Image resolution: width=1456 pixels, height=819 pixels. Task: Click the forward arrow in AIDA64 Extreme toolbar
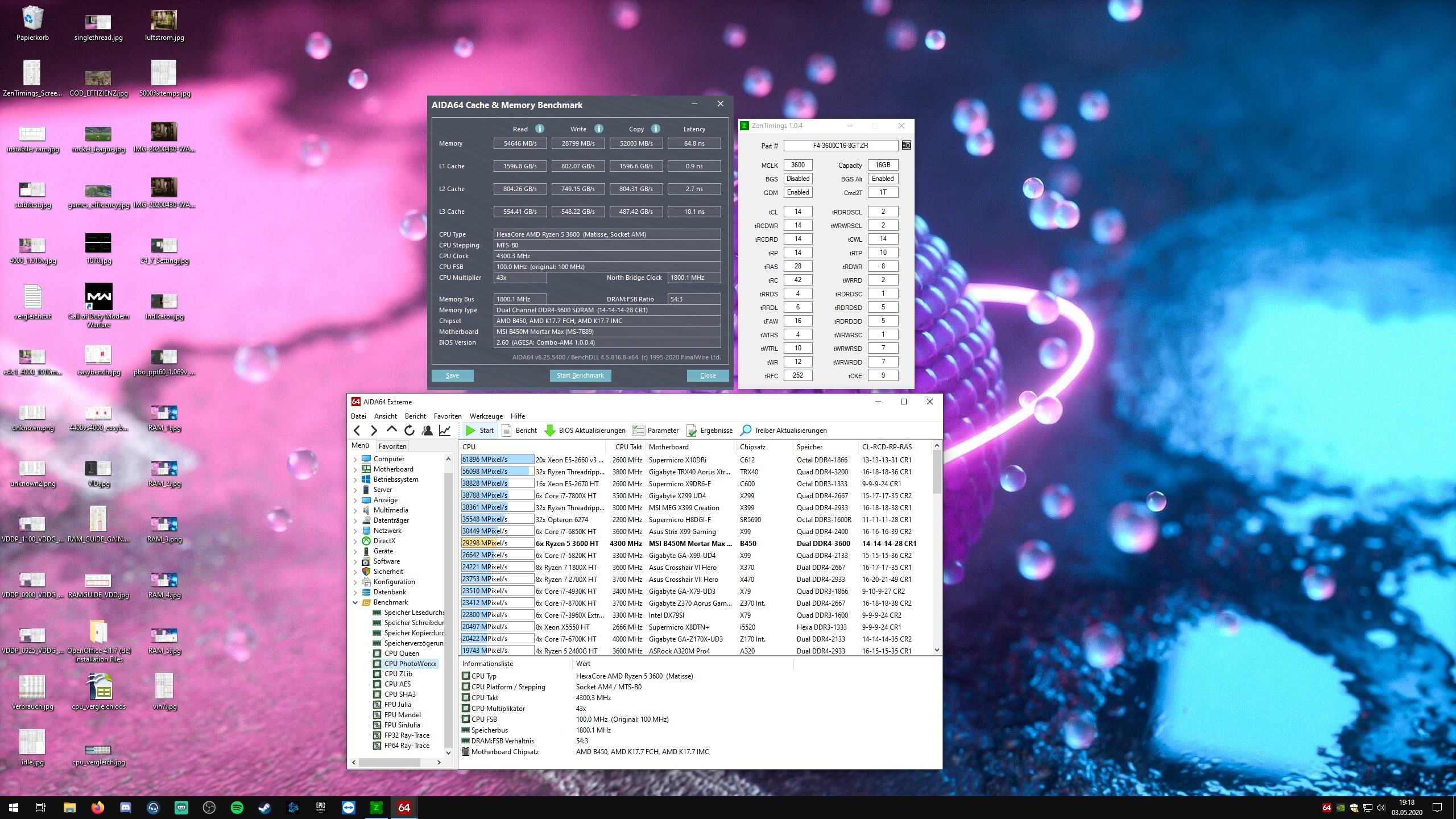click(374, 431)
